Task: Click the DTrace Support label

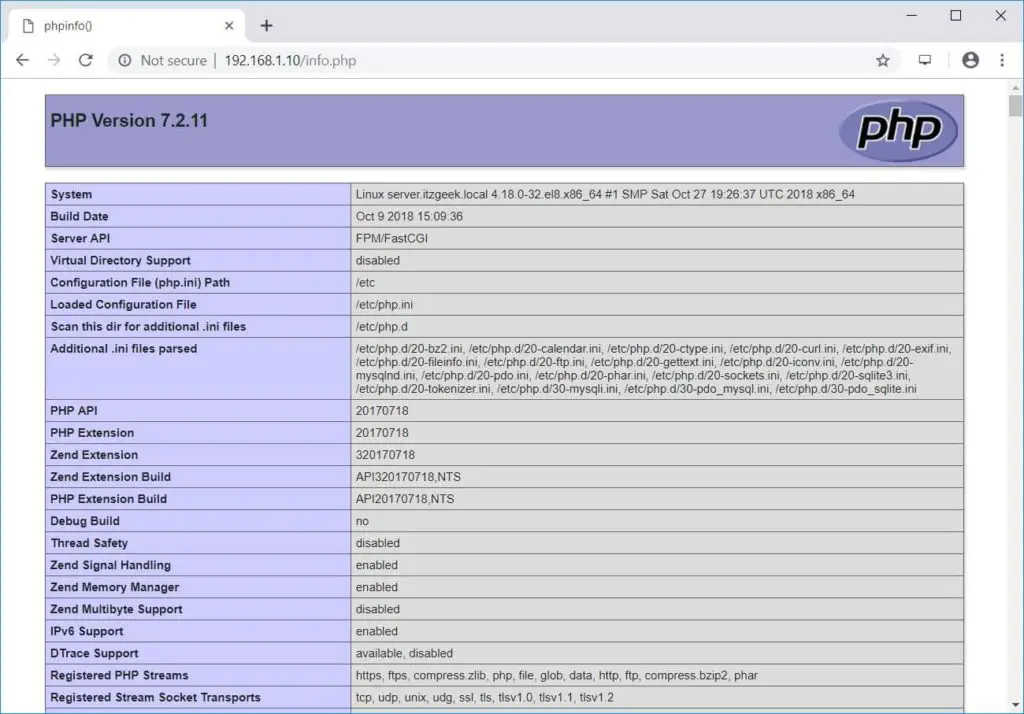Action: [94, 653]
